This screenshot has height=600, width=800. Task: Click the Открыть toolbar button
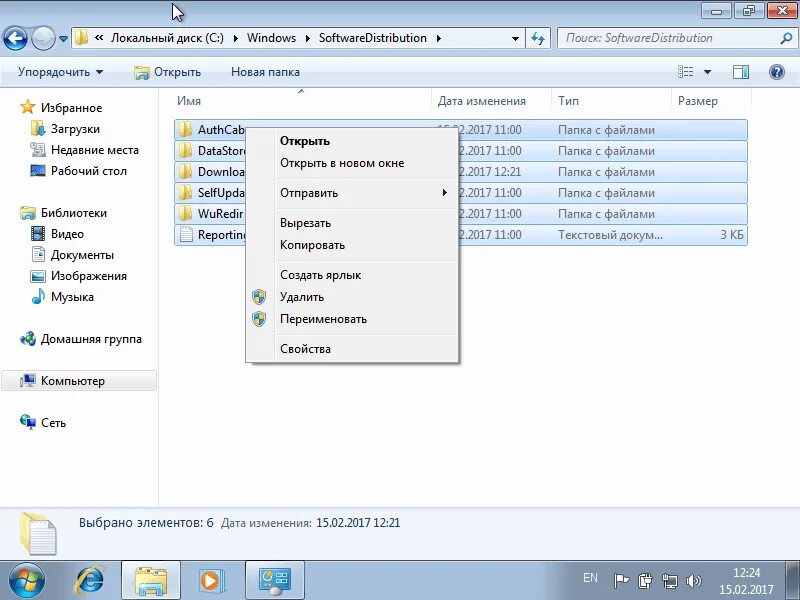[167, 72]
